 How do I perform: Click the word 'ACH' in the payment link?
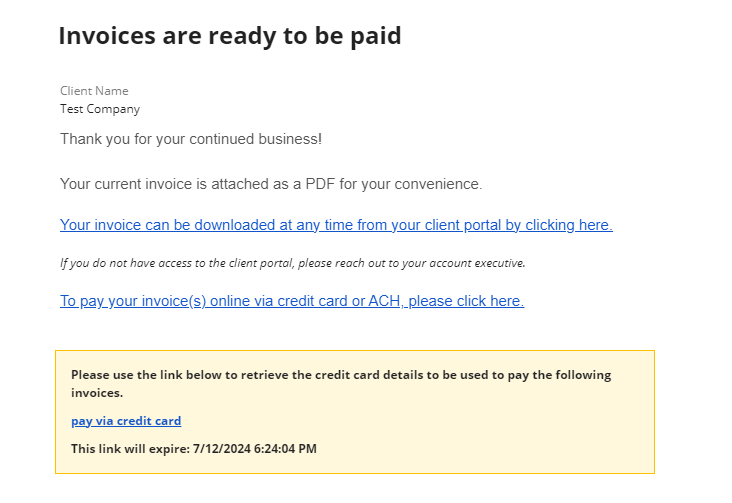pyautogui.click(x=383, y=301)
